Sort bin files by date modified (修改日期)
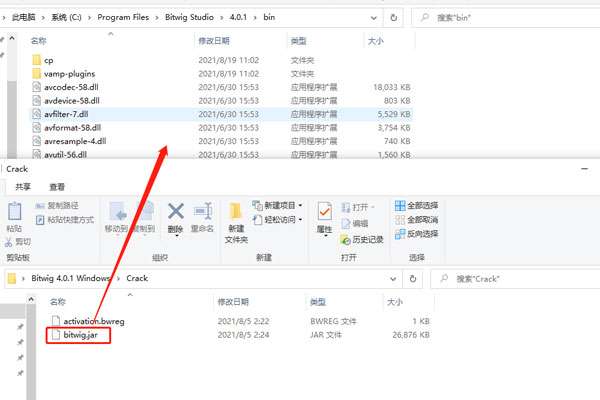This screenshot has width=600, height=400. [214, 41]
